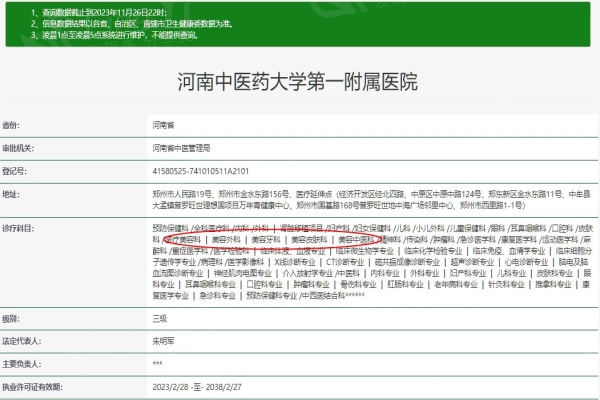The width and height of the screenshot is (600, 400).
Task: Click the department 美容中医科
Action: 356,240
